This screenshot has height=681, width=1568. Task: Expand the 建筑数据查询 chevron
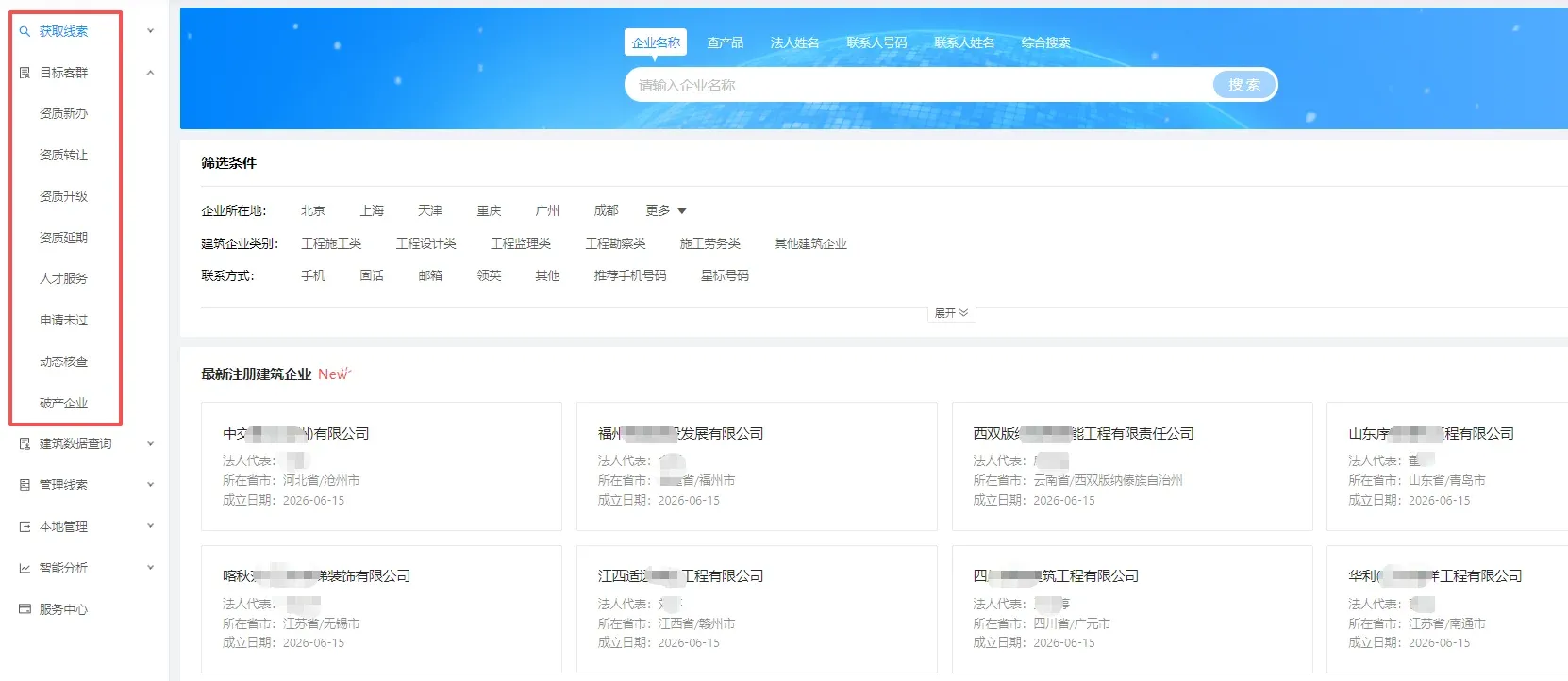[151, 443]
